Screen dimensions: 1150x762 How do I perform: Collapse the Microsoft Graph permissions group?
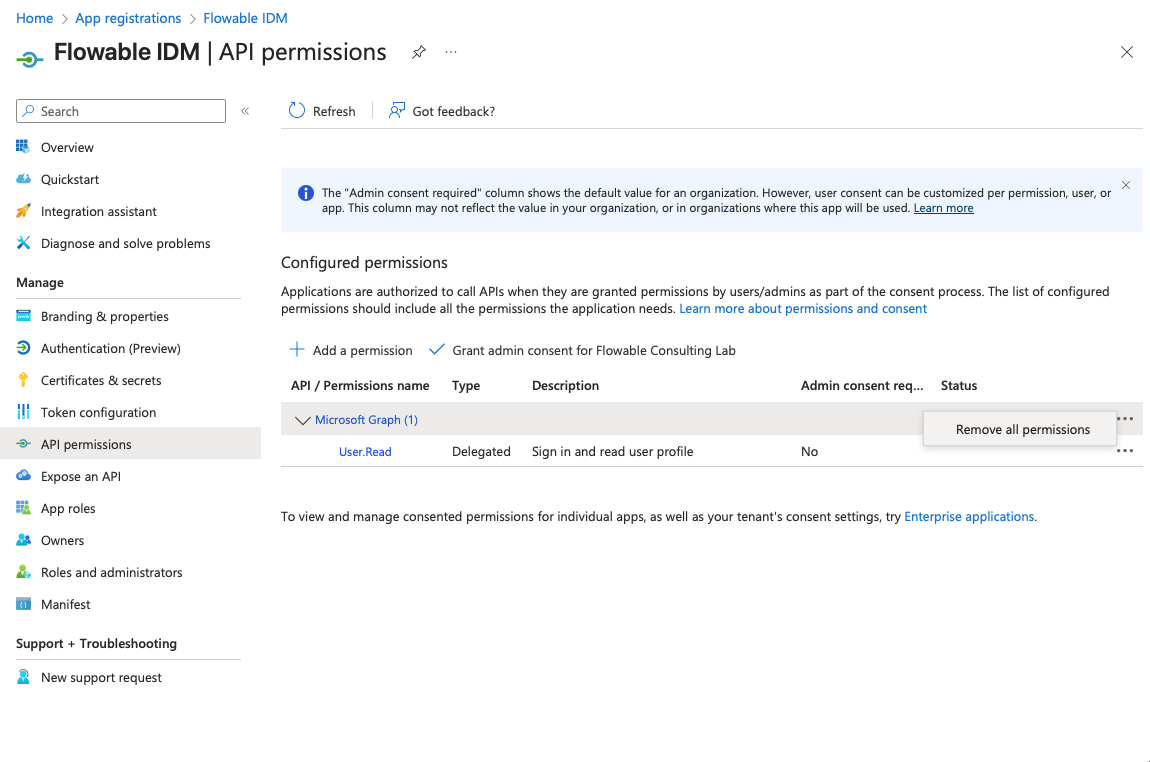click(303, 420)
